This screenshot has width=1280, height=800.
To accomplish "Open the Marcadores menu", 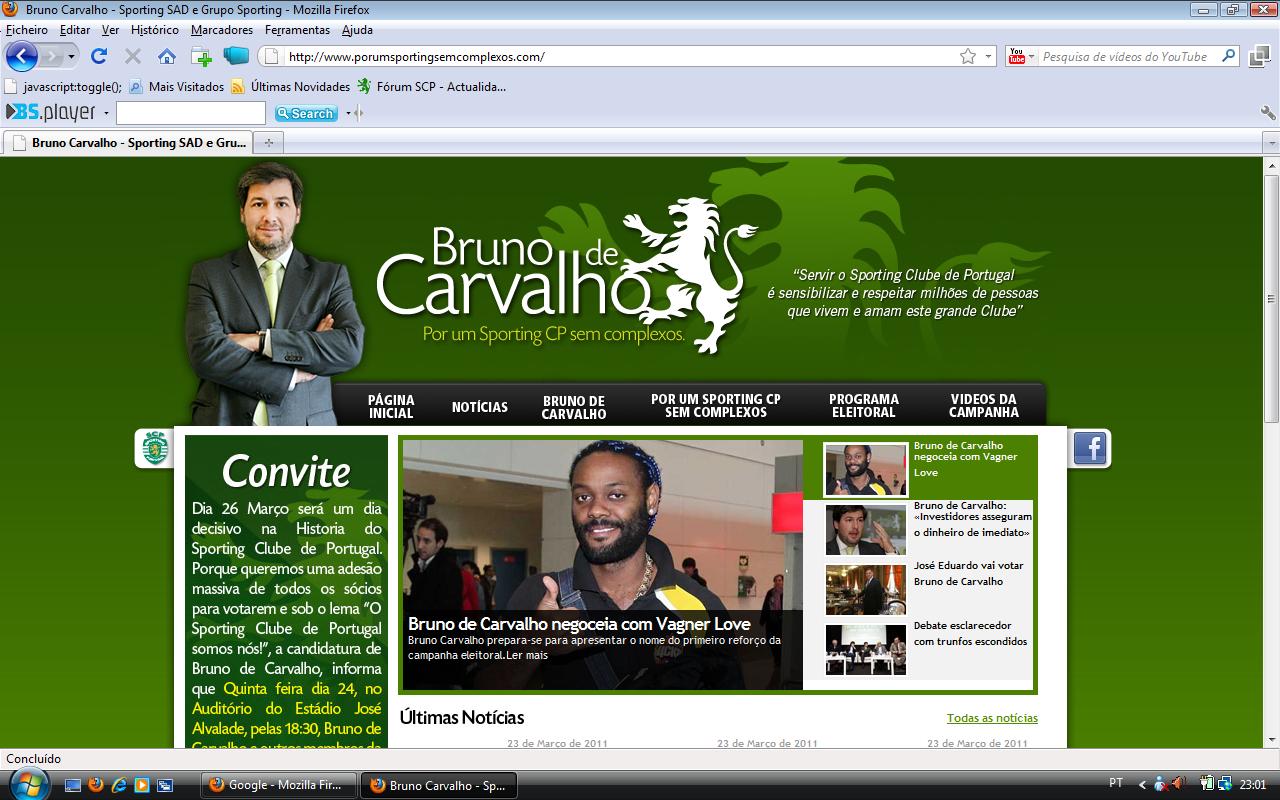I will pyautogui.click(x=222, y=30).
